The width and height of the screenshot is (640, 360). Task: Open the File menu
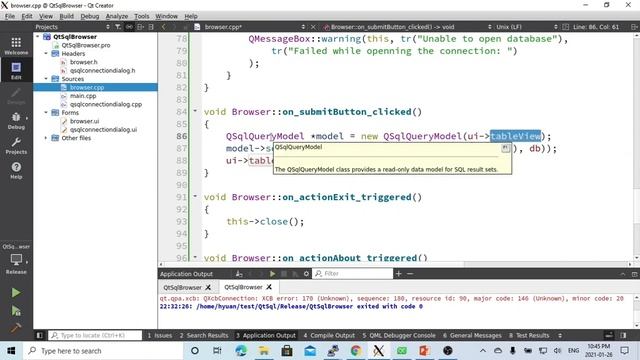[x=10, y=16]
